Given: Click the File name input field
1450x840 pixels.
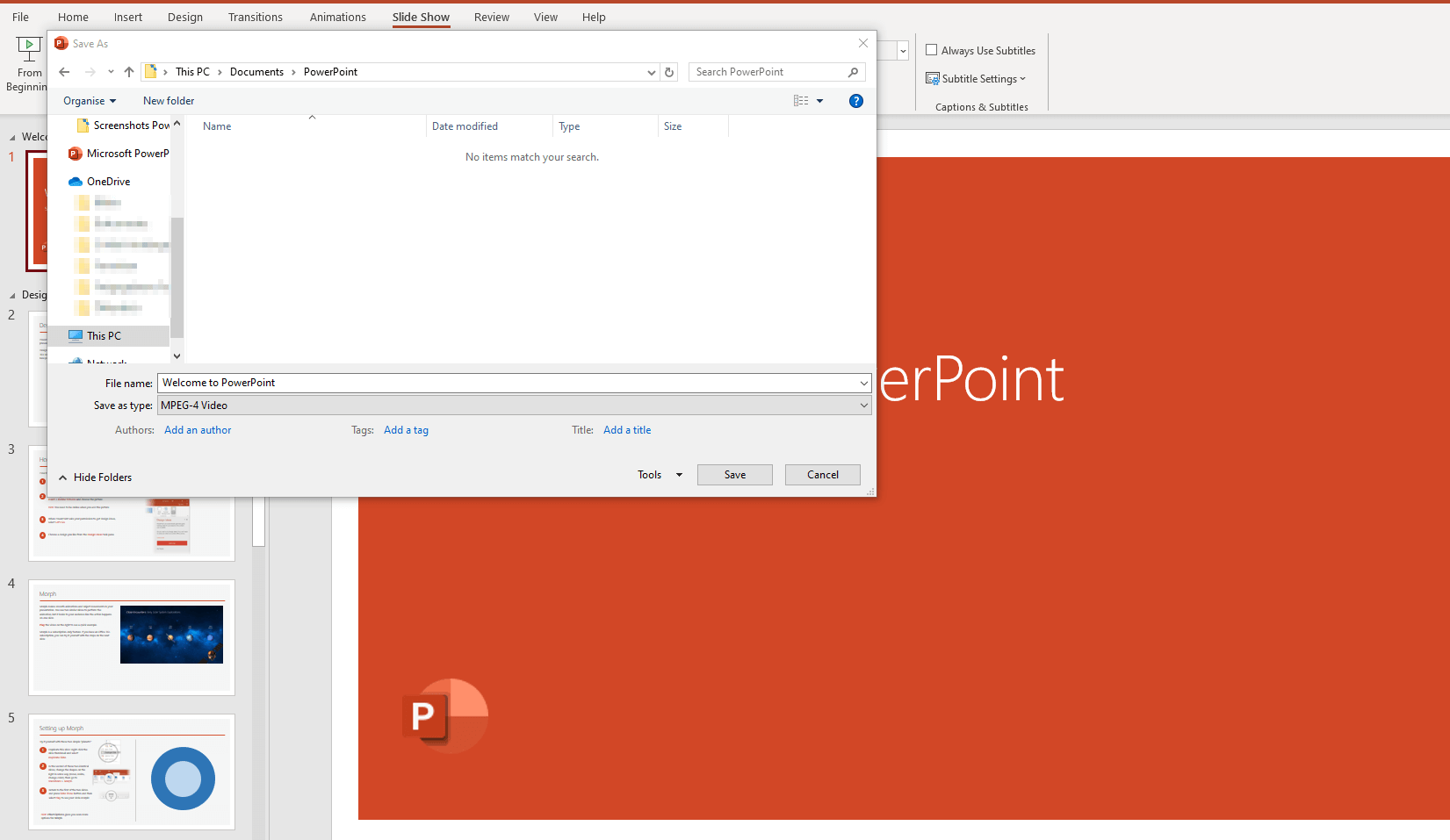Looking at the screenshot, I should click(508, 384).
